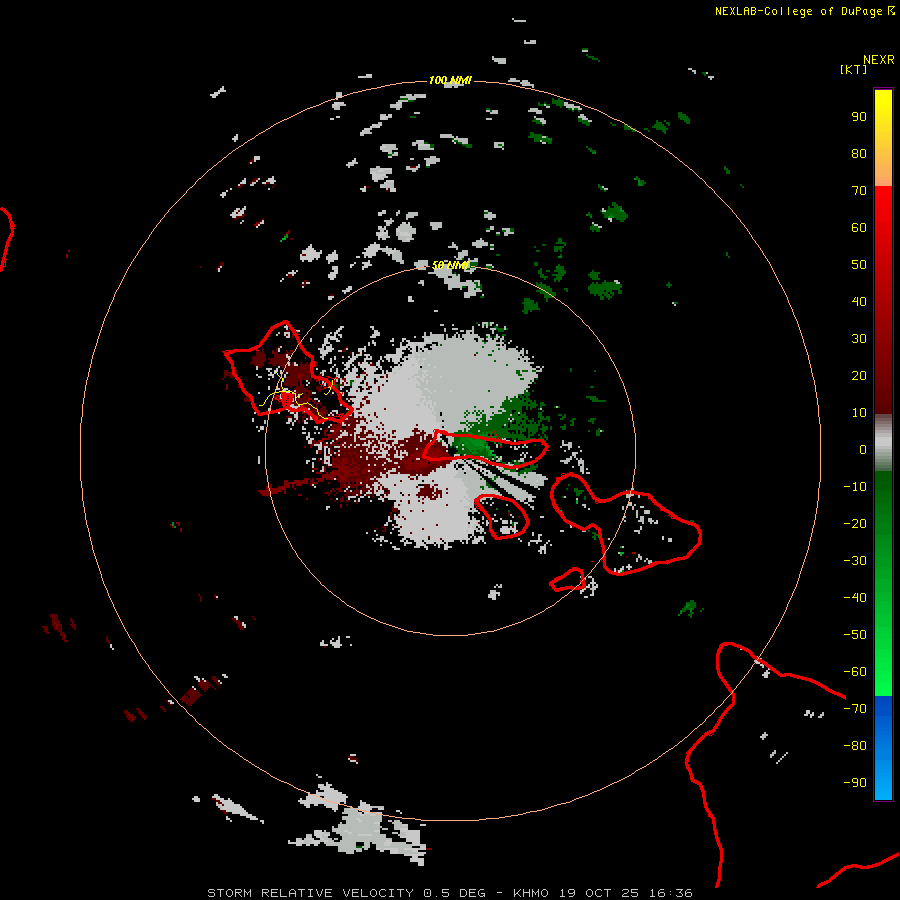Click the -40 value on velocity scale

pos(855,598)
